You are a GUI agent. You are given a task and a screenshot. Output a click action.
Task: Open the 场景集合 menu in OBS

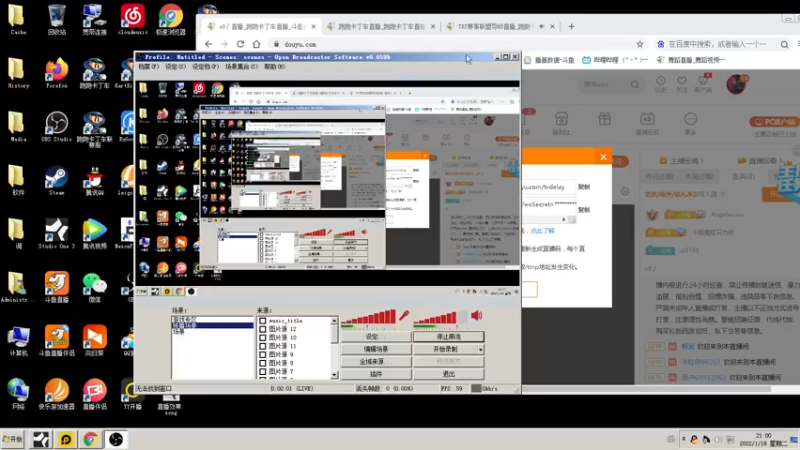241,67
